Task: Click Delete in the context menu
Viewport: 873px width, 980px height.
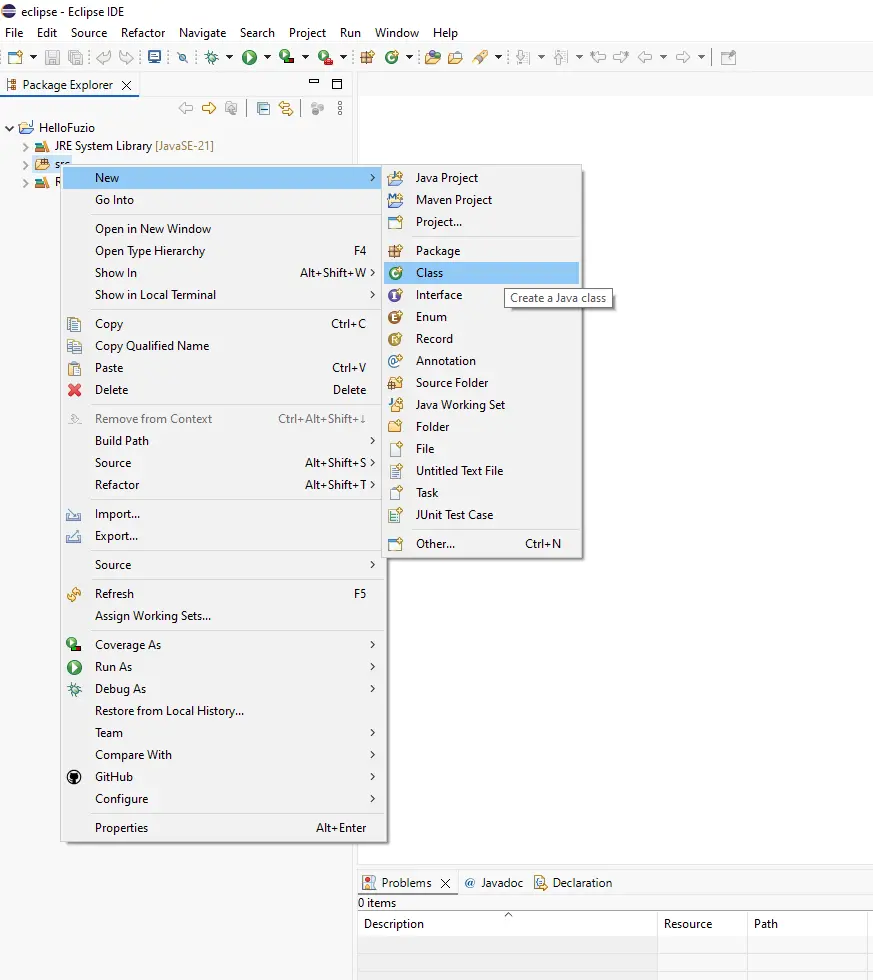Action: click(224, 390)
